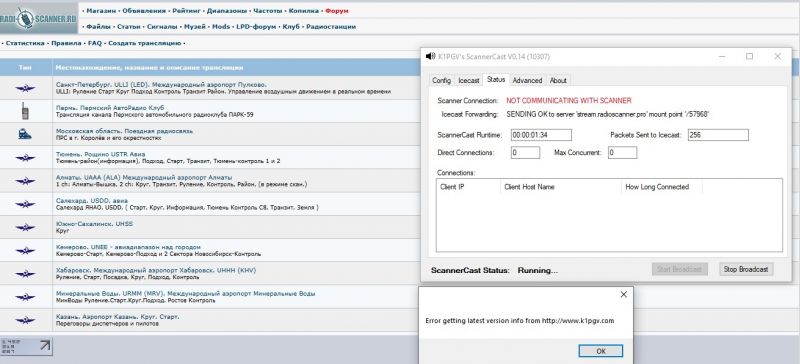Switch to the Config tab in ScannerCast
The image size is (800, 364).
441,81
